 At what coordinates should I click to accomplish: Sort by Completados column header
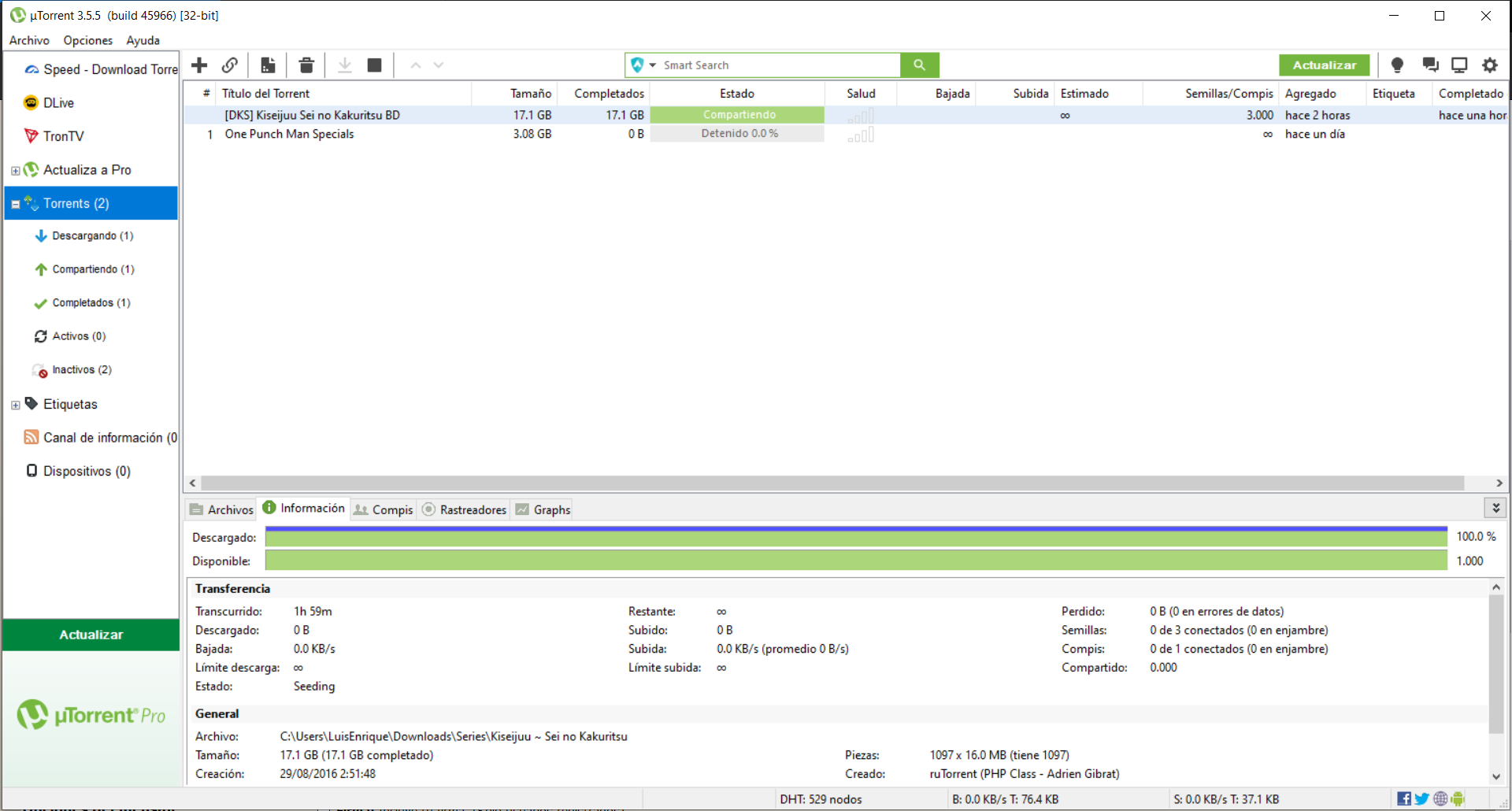click(x=603, y=94)
